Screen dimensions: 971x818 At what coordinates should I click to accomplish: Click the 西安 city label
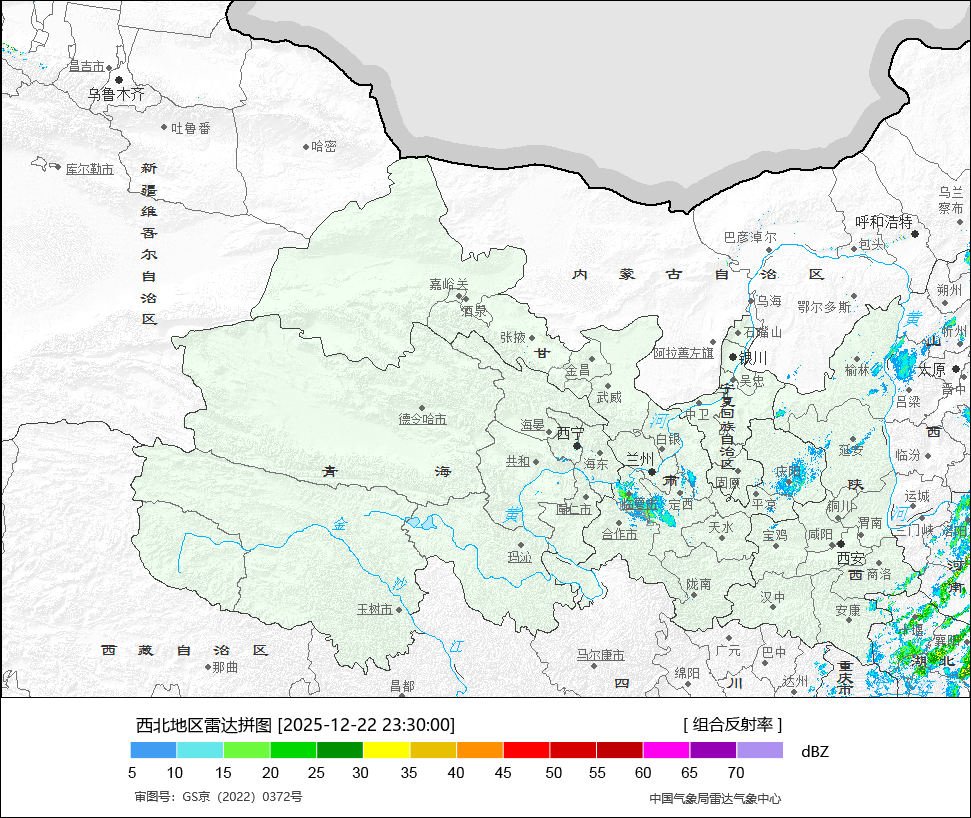[x=851, y=559]
